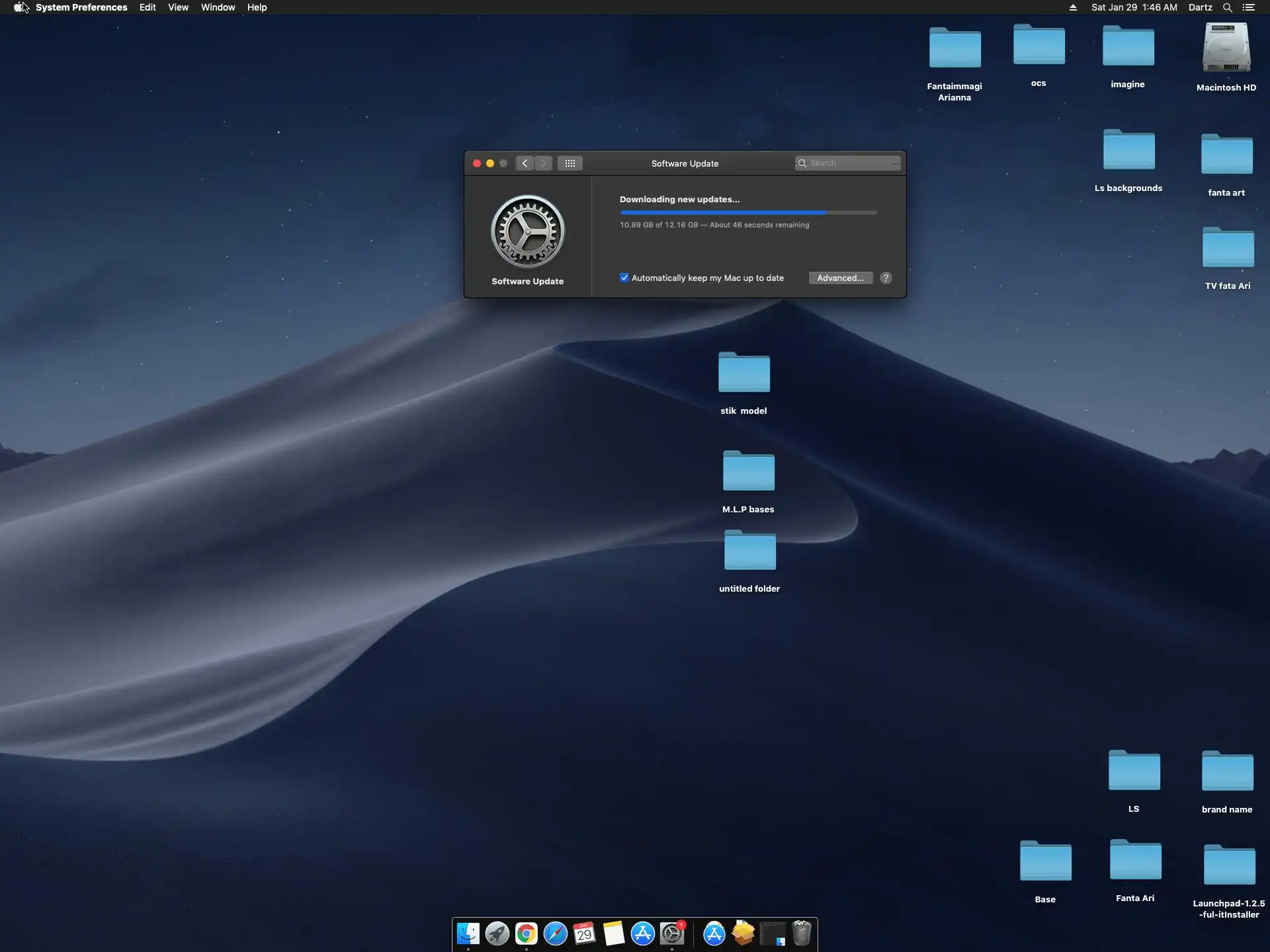Image resolution: width=1270 pixels, height=952 pixels.
Task: Click the Software Update gear icon
Action: click(527, 231)
